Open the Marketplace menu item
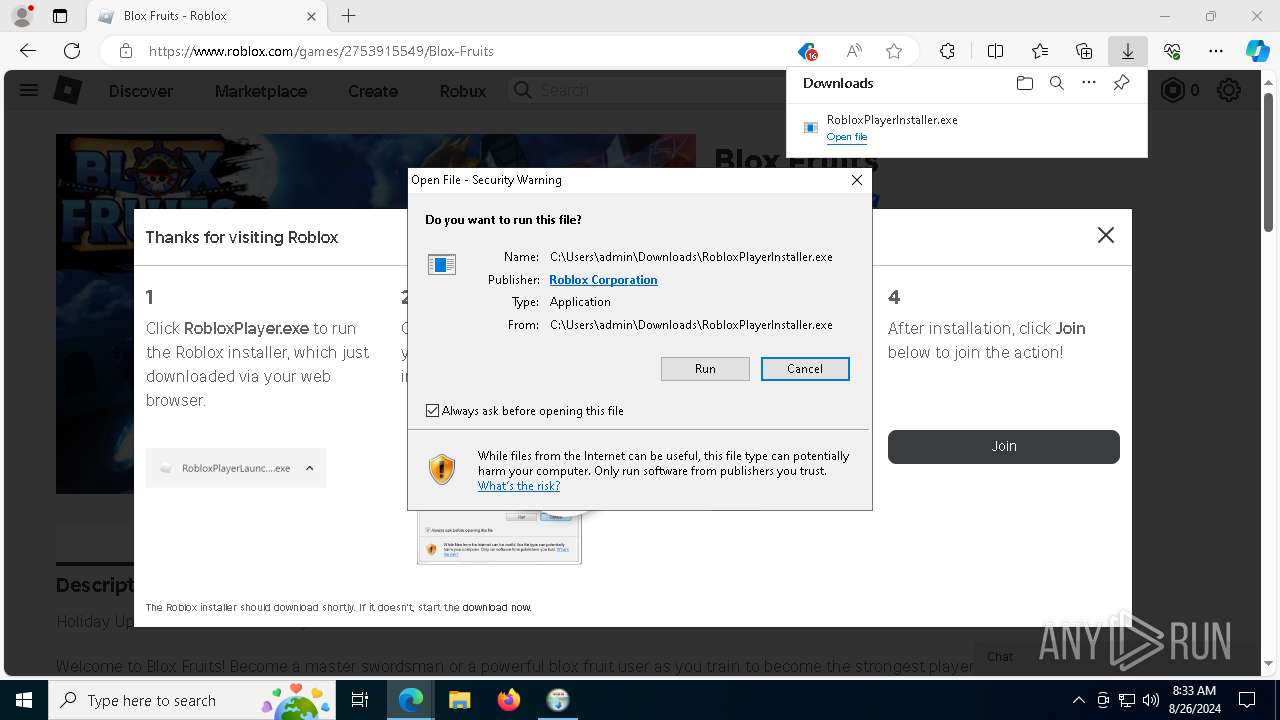 [x=261, y=91]
